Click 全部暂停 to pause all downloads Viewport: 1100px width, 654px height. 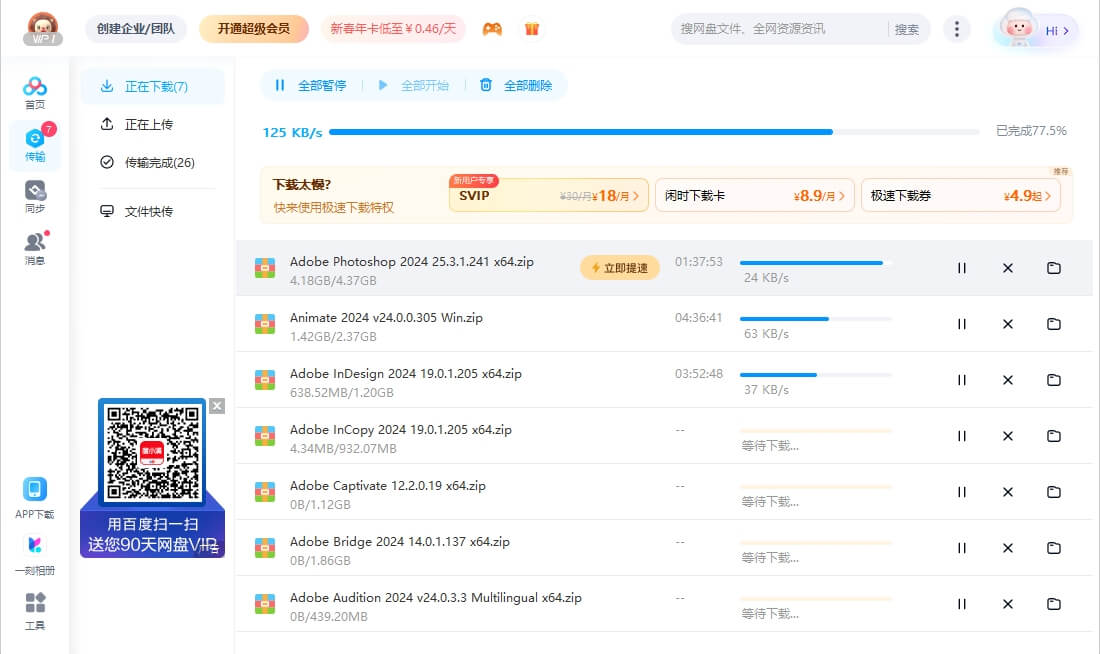click(311, 86)
